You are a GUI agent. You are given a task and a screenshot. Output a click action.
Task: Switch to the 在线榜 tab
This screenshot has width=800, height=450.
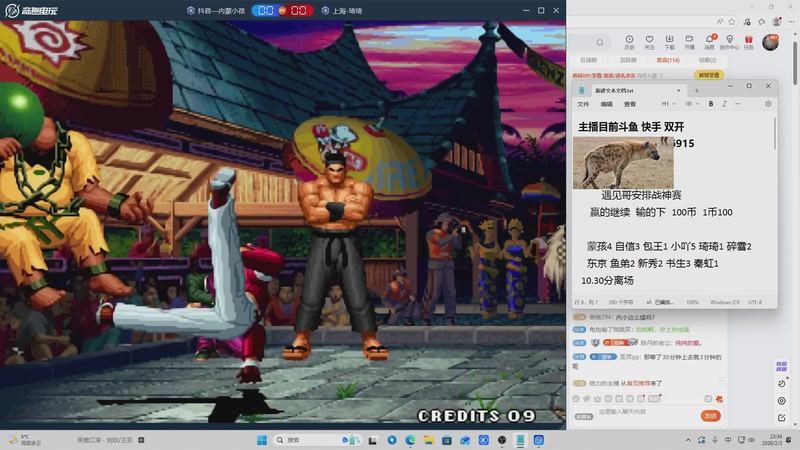click(588, 60)
